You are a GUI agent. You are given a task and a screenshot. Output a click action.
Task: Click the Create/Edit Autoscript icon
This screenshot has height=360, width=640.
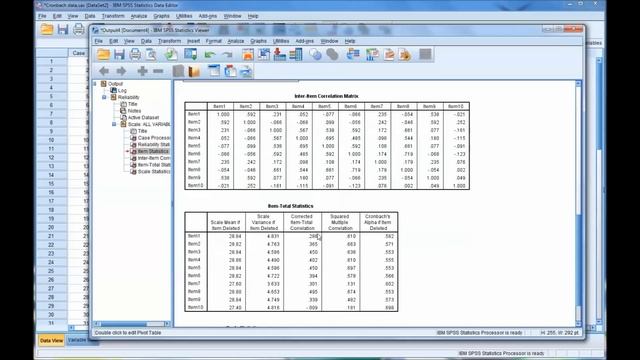pyautogui.click(x=389, y=54)
